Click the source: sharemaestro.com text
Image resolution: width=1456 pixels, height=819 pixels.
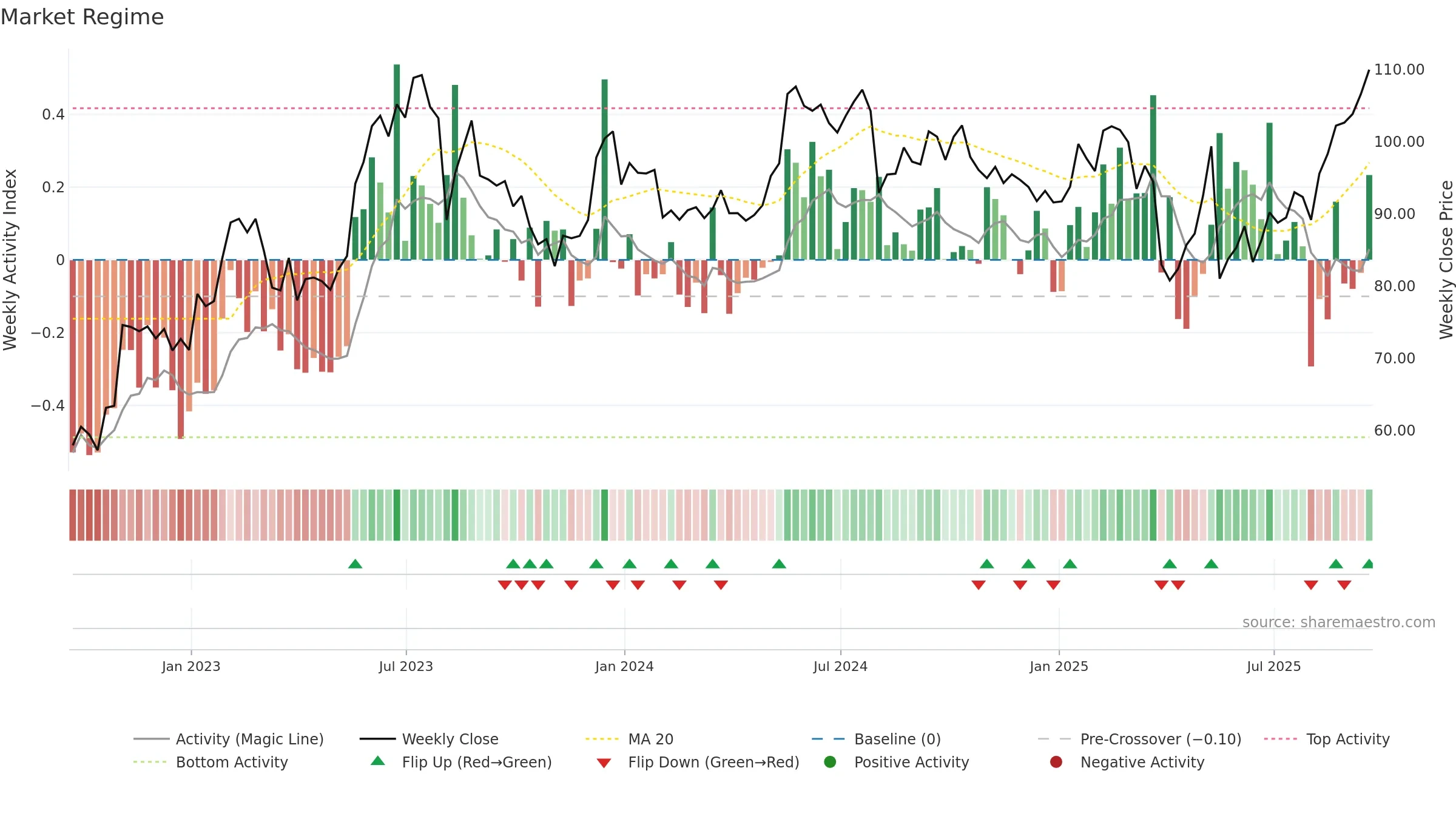(1339, 622)
